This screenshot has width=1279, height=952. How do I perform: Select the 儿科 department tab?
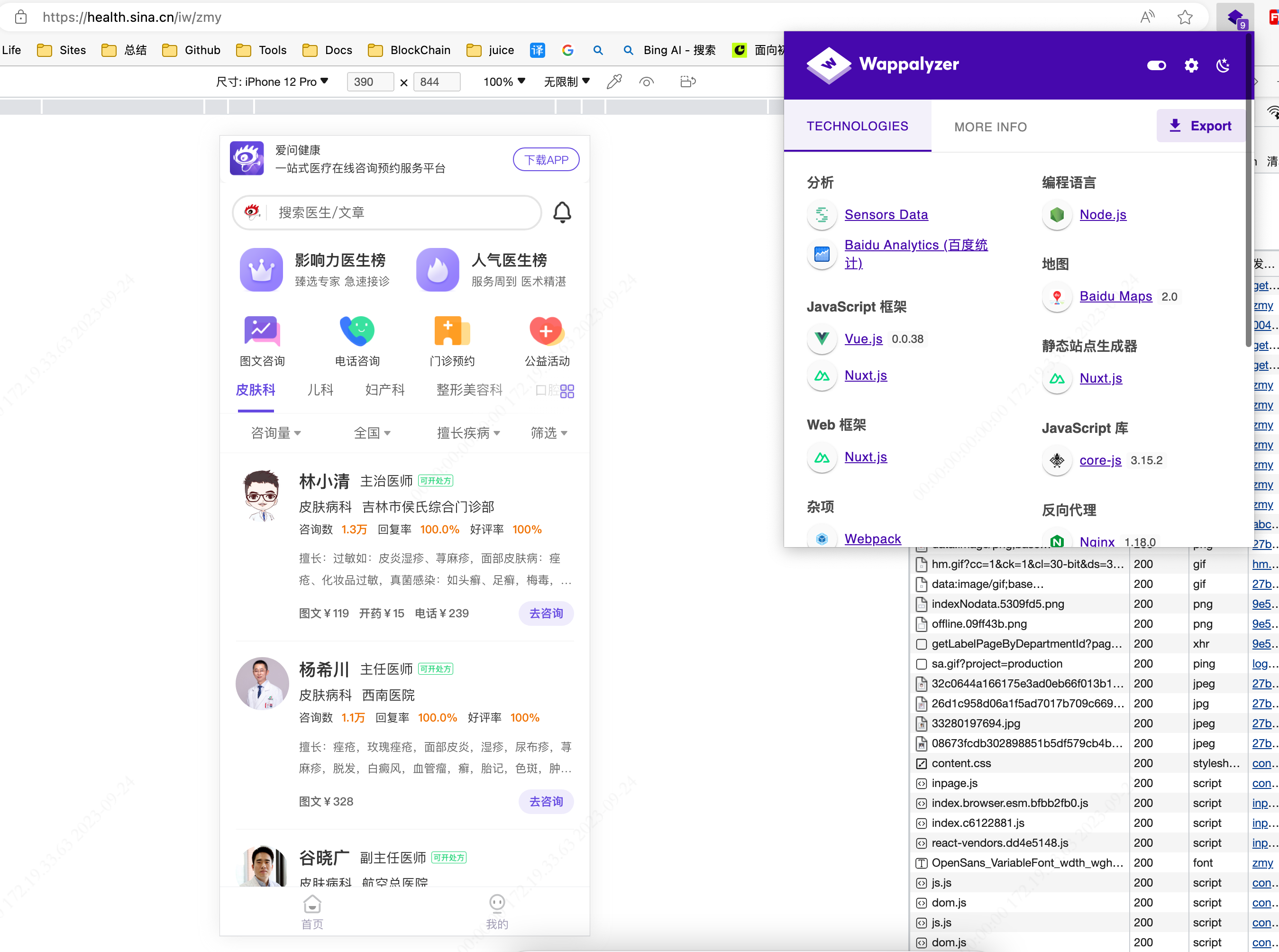[320, 390]
